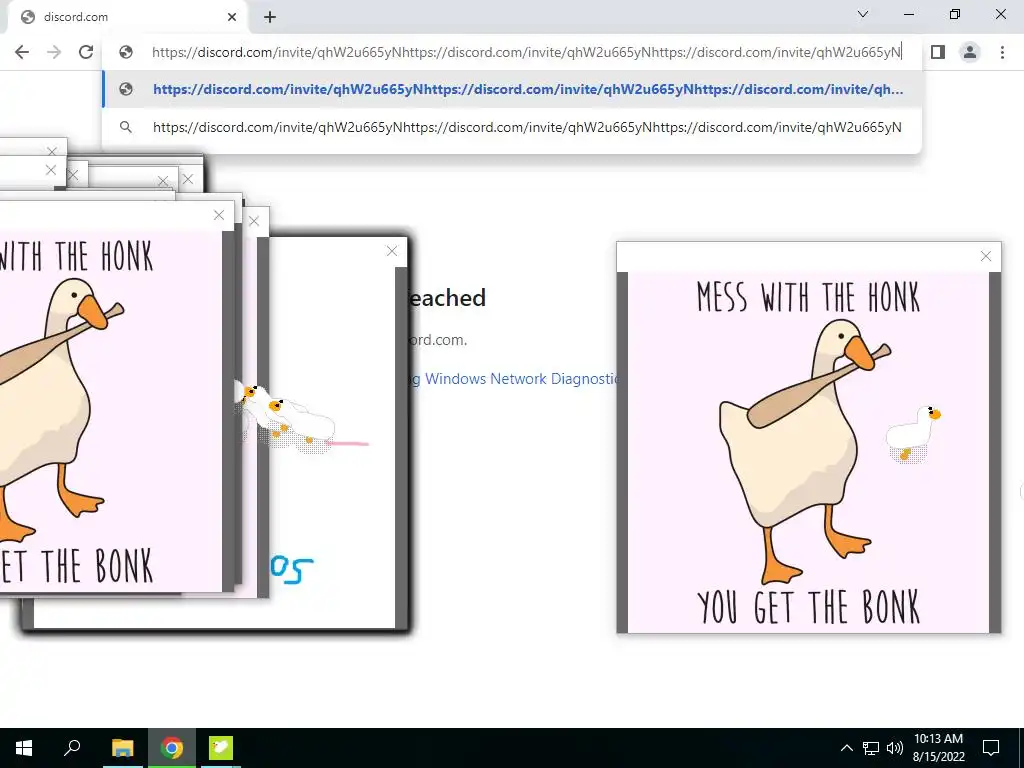Open the network status tray icon
Screen dimensions: 1024x768
(x=871, y=748)
